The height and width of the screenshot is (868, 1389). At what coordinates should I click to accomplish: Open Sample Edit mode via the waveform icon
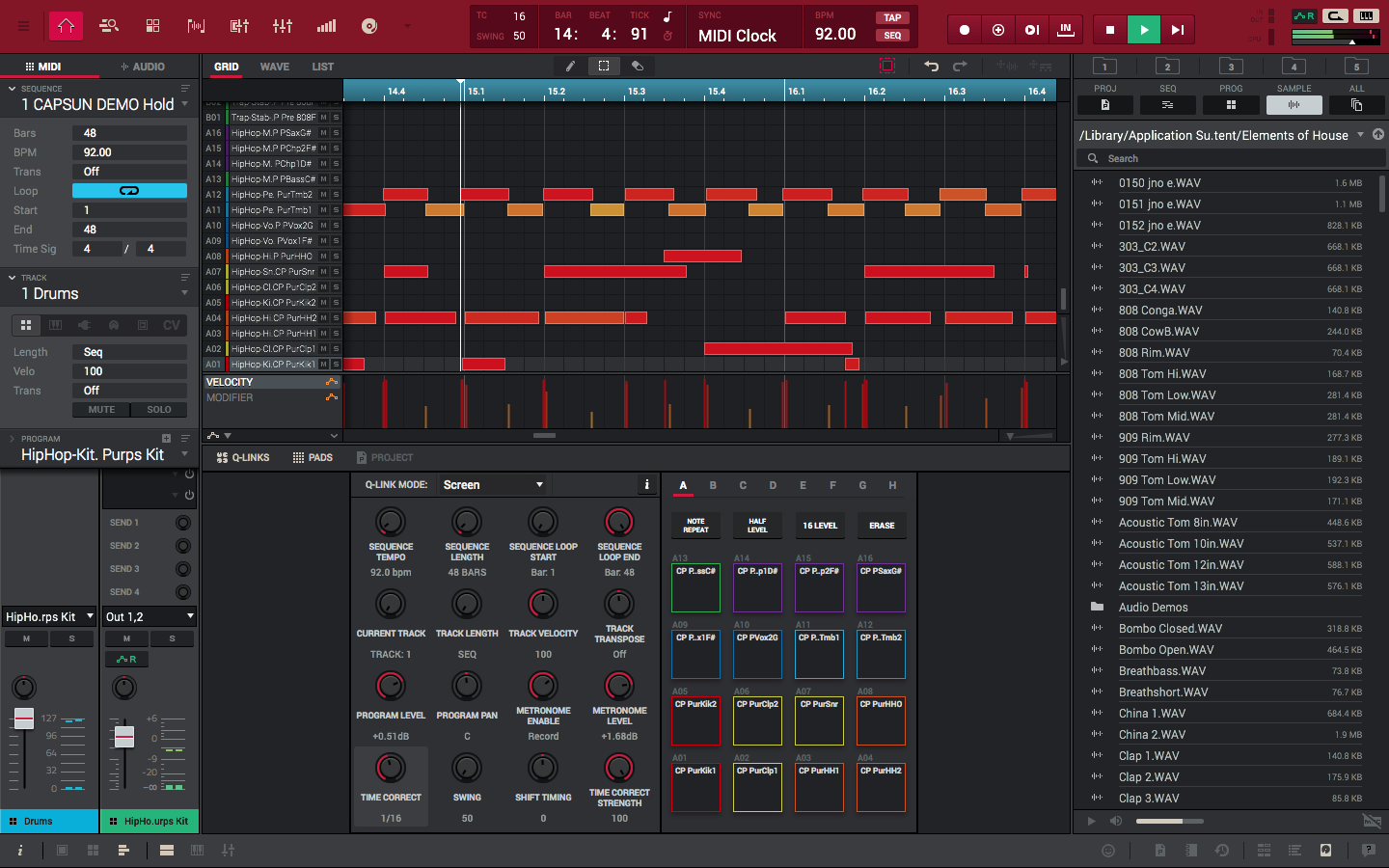(x=196, y=26)
